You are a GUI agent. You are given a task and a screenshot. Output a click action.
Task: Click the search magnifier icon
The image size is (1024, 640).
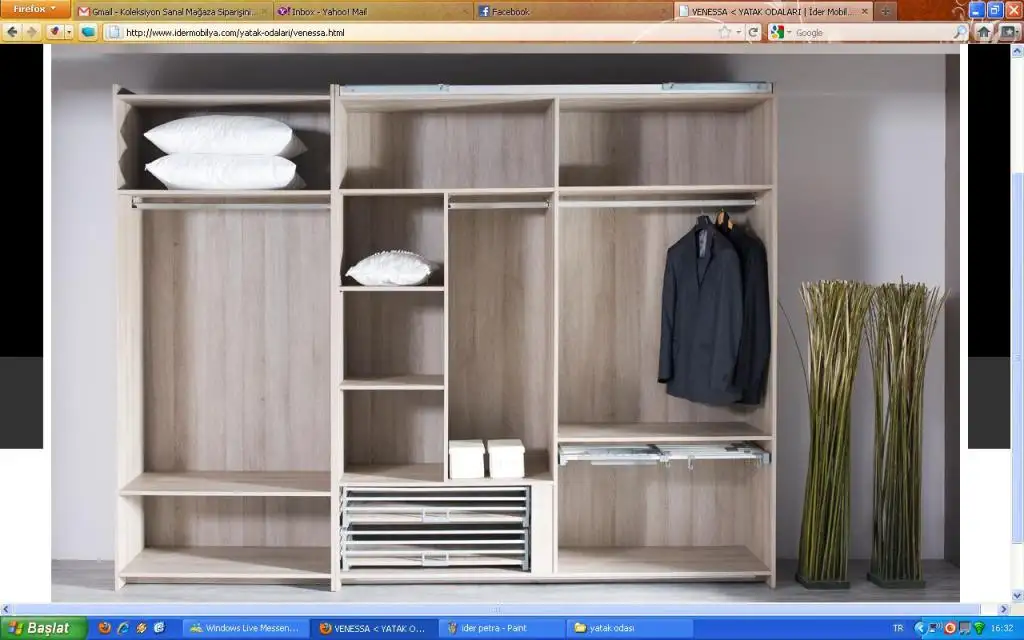click(960, 32)
